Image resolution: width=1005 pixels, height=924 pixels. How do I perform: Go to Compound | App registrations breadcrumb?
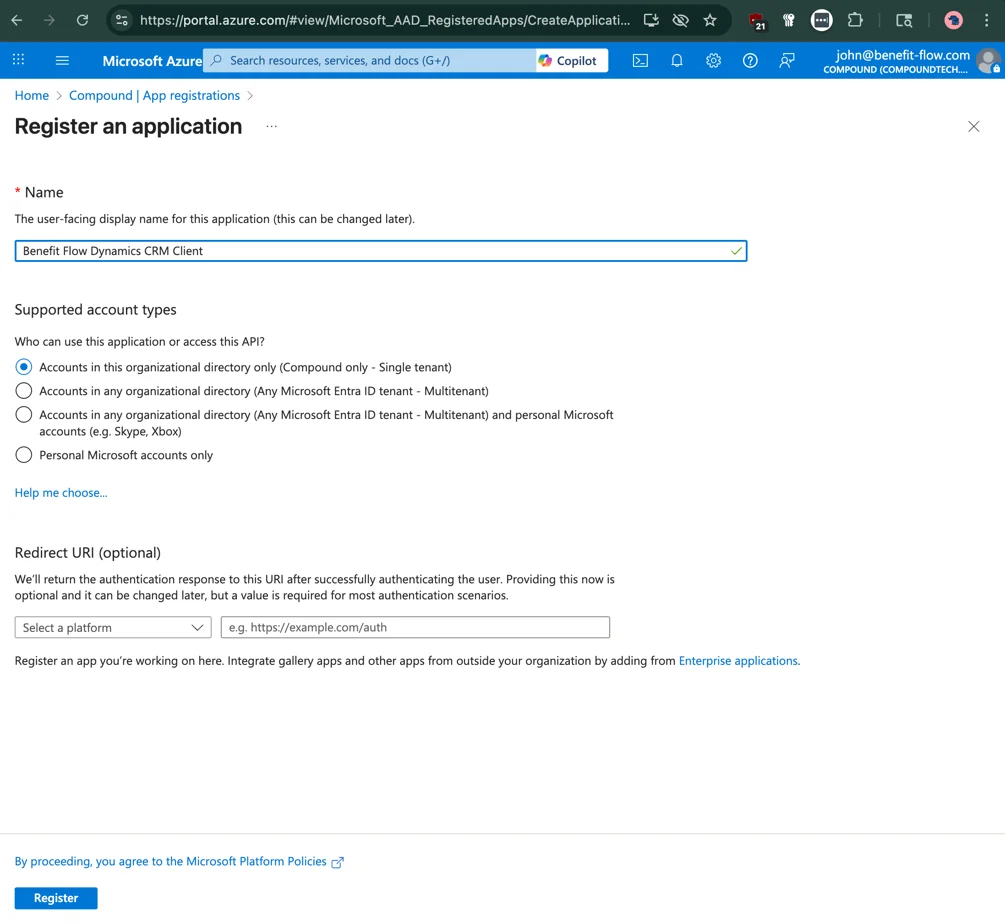[154, 95]
